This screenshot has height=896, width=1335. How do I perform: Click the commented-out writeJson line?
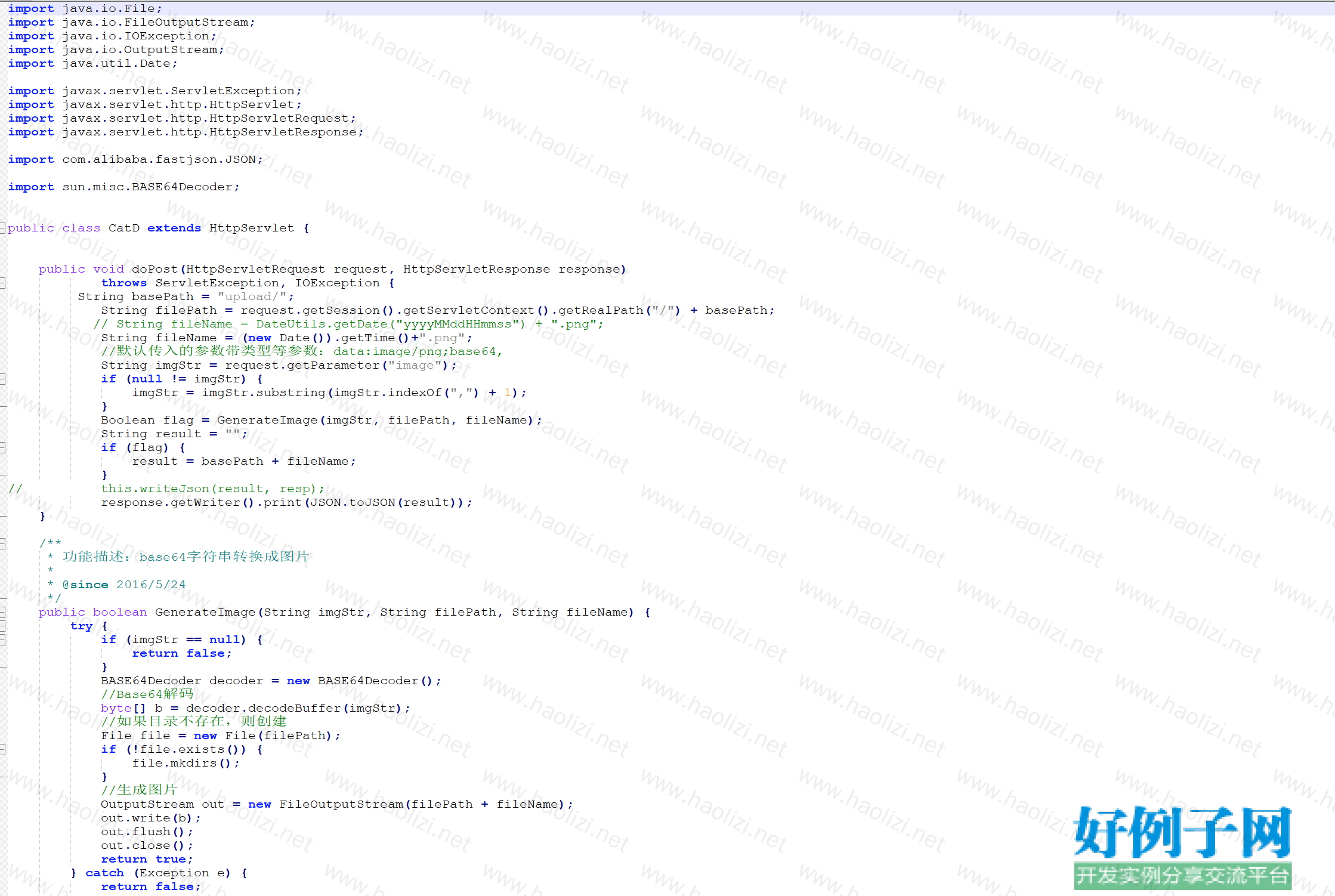pyautogui.click(x=212, y=489)
